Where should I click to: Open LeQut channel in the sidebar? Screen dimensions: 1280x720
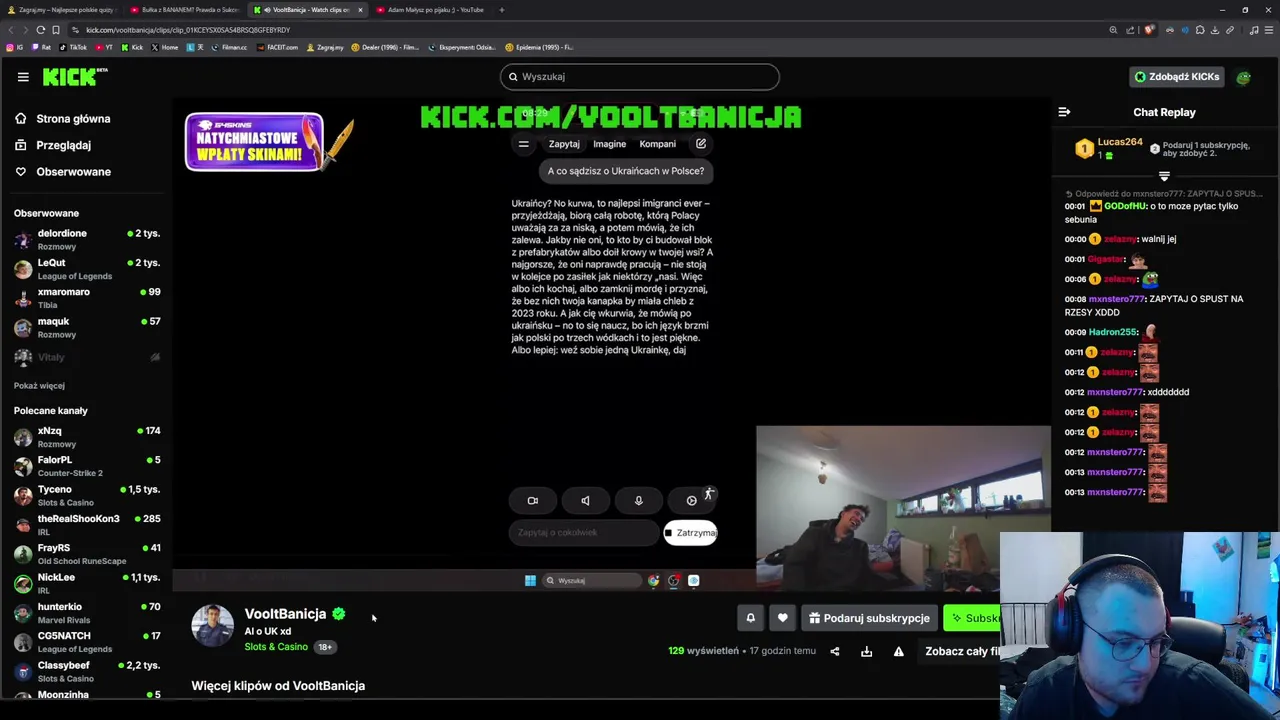coord(86,268)
